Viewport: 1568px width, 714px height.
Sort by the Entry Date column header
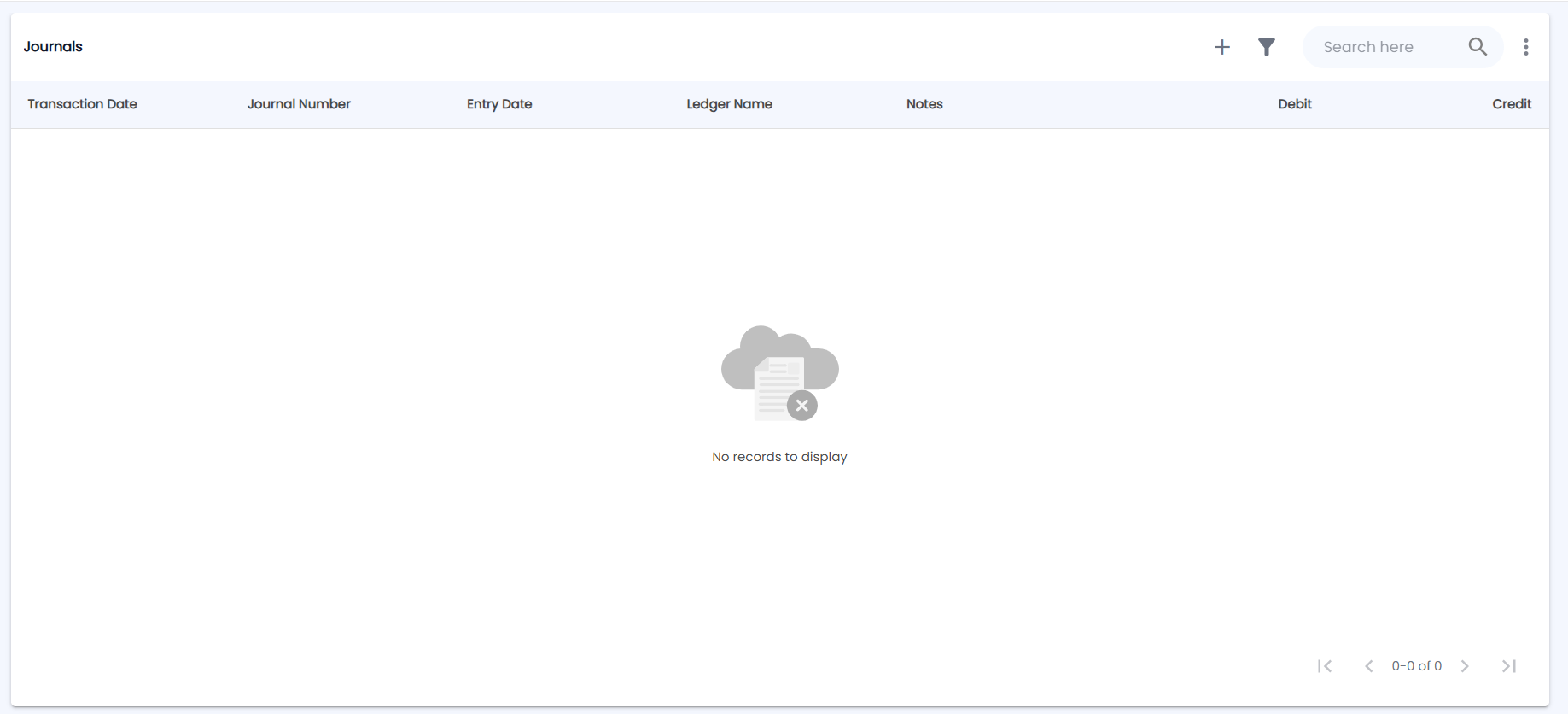pyautogui.click(x=499, y=104)
